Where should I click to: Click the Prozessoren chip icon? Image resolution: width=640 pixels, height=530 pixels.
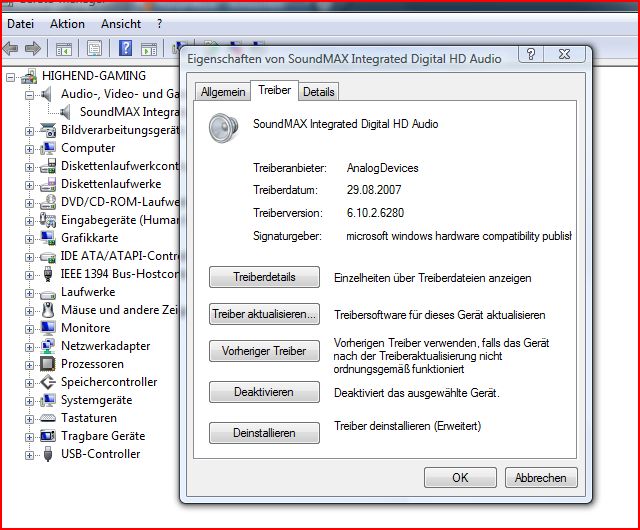(x=48, y=364)
